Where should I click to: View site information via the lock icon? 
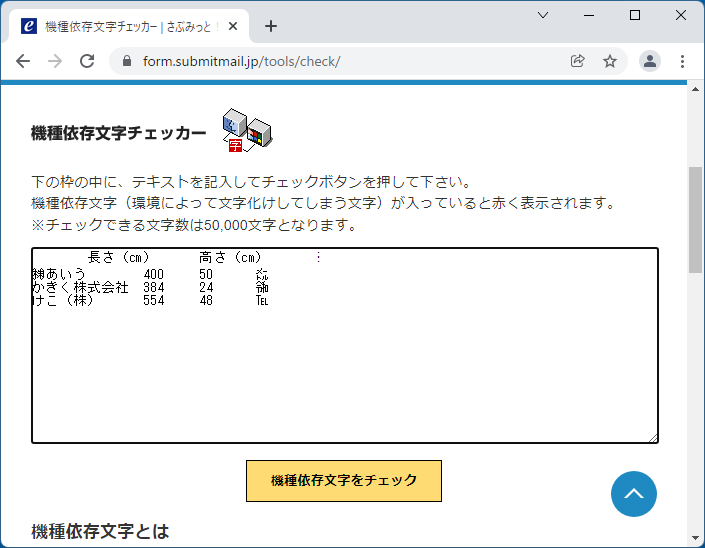[127, 61]
